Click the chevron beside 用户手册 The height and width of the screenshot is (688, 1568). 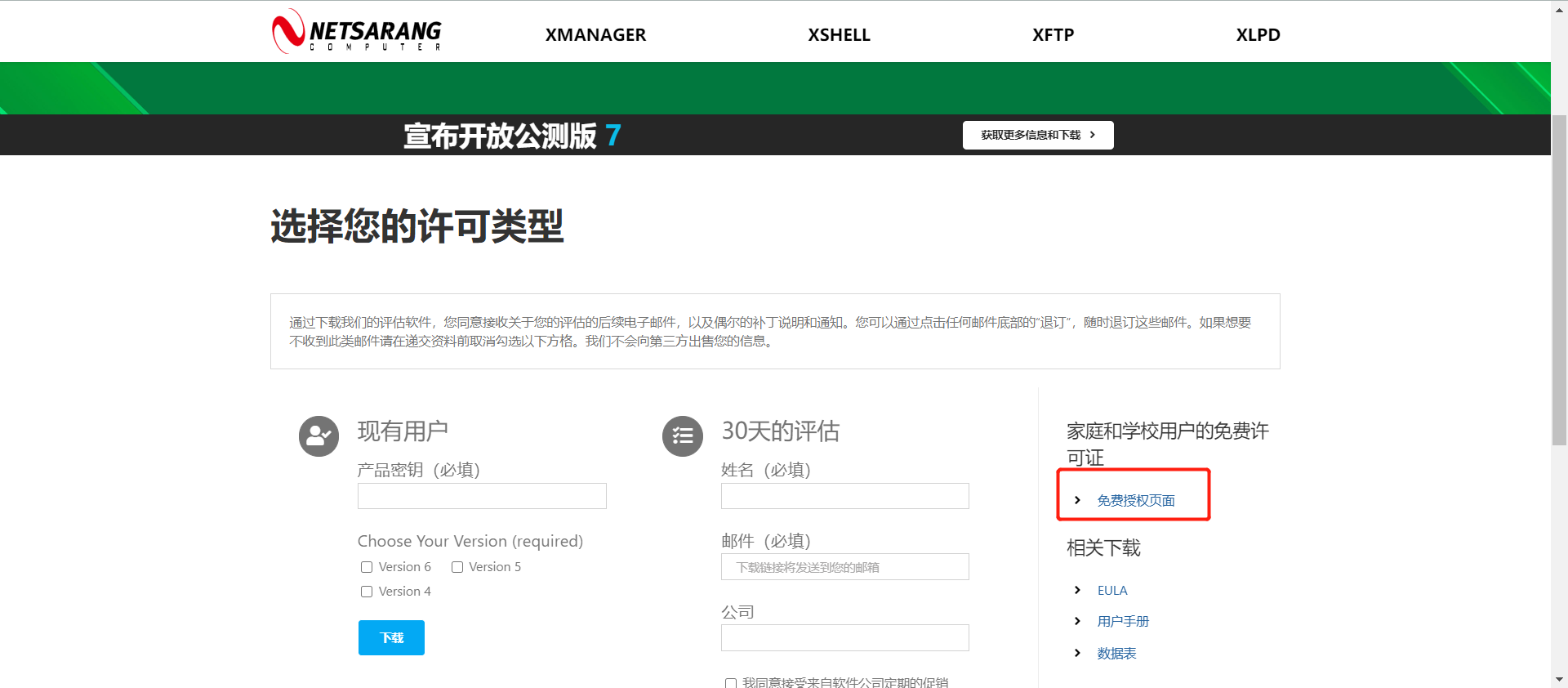coord(1077,621)
